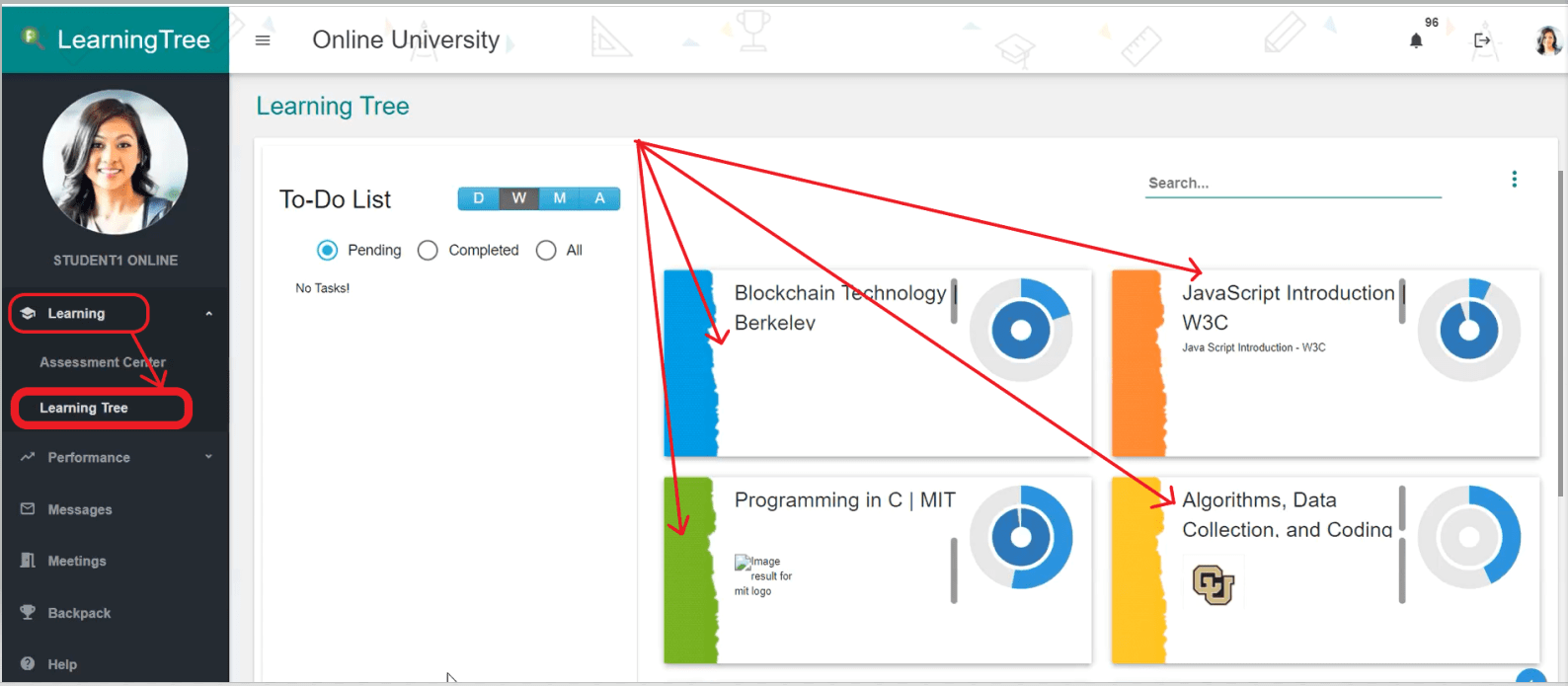The height and width of the screenshot is (686, 1568).
Task: Click the university logo on Algorithms card
Action: tap(1214, 583)
